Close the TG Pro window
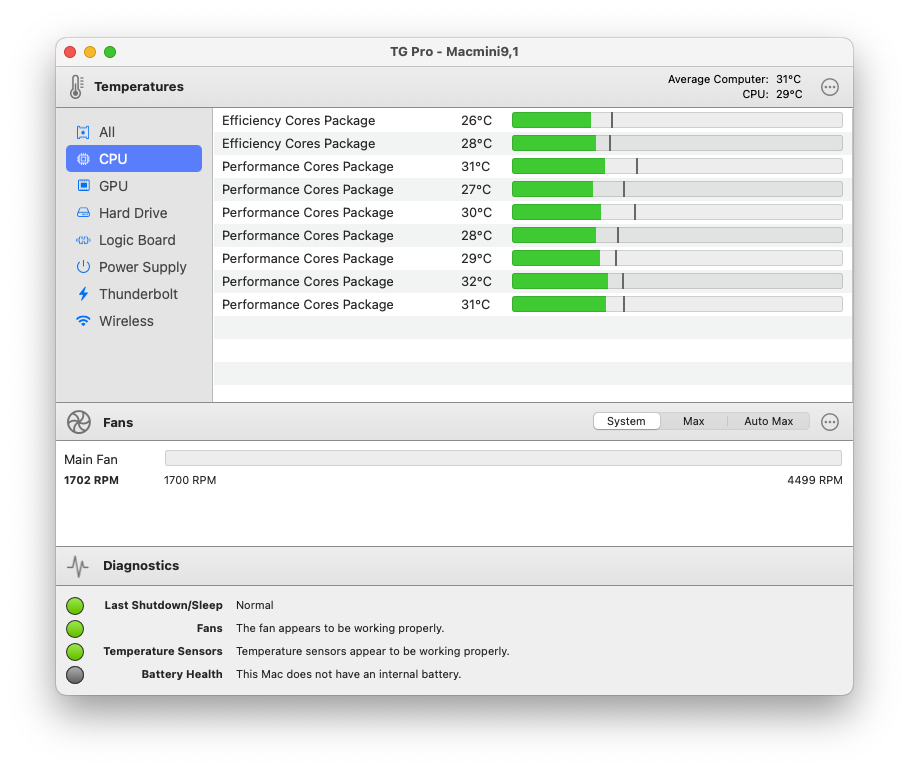Image resolution: width=909 pixels, height=769 pixels. (70, 52)
